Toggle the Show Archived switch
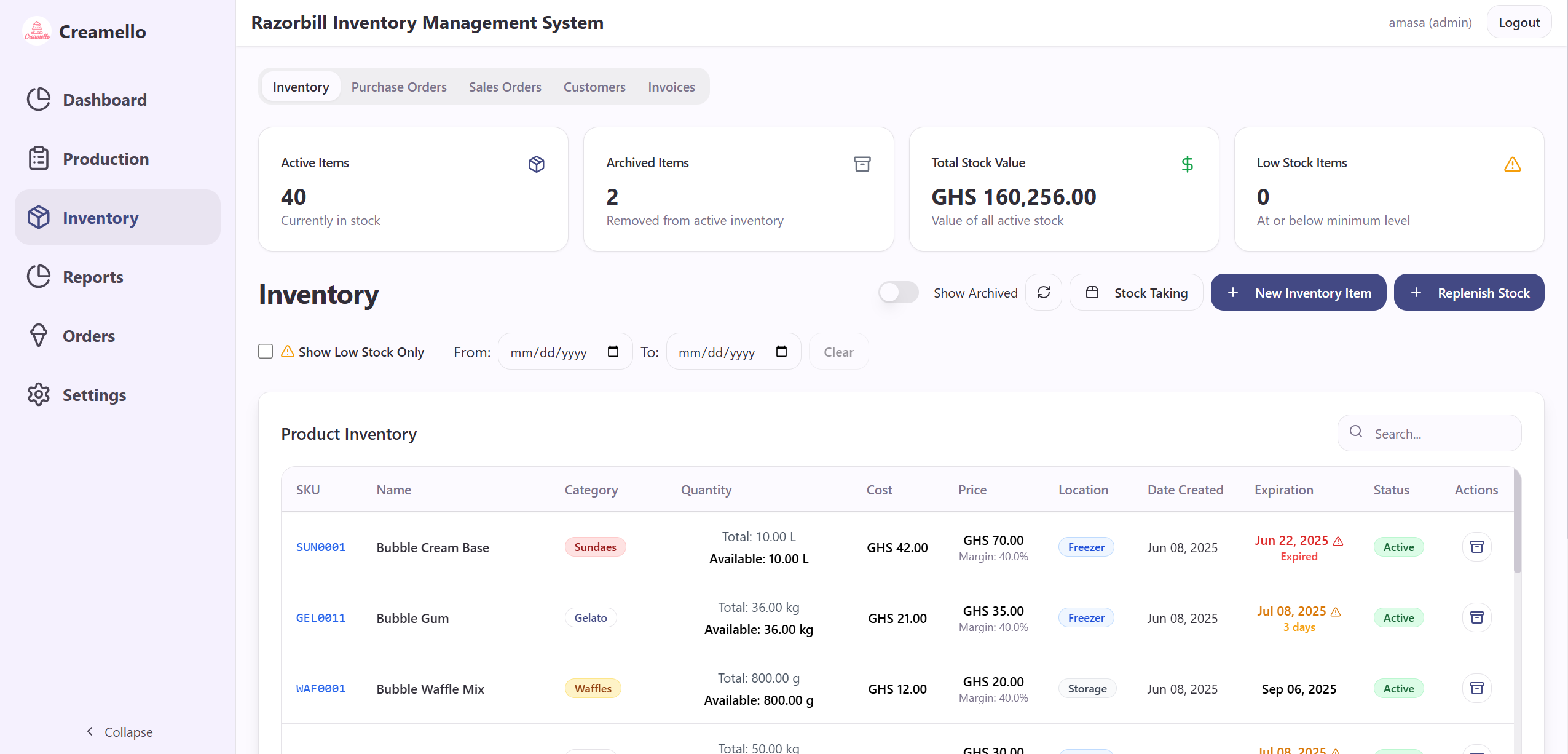Viewport: 1568px width, 754px height. (x=898, y=292)
